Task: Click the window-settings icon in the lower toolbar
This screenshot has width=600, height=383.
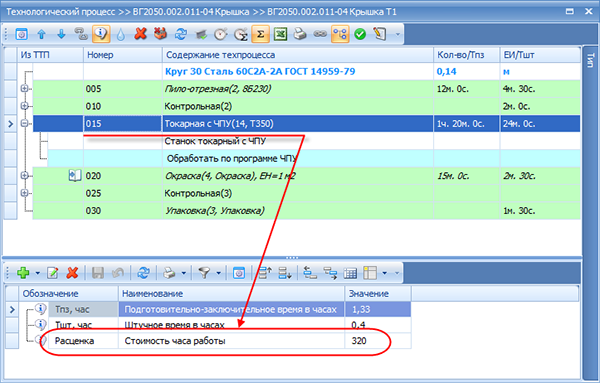Action: 239,273
